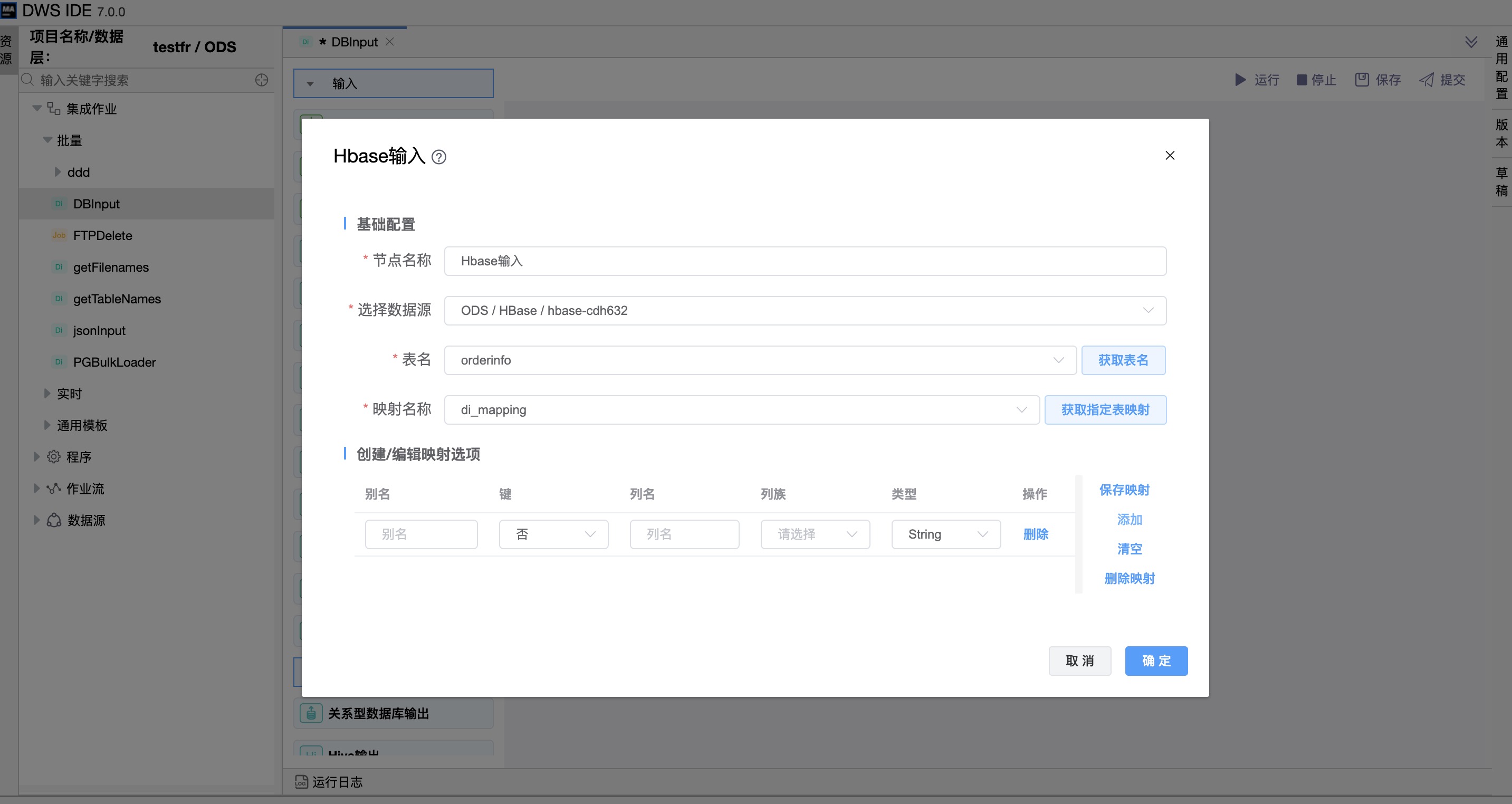This screenshot has height=804, width=1512.
Task: Click the save (保存) disk icon
Action: point(1362,80)
